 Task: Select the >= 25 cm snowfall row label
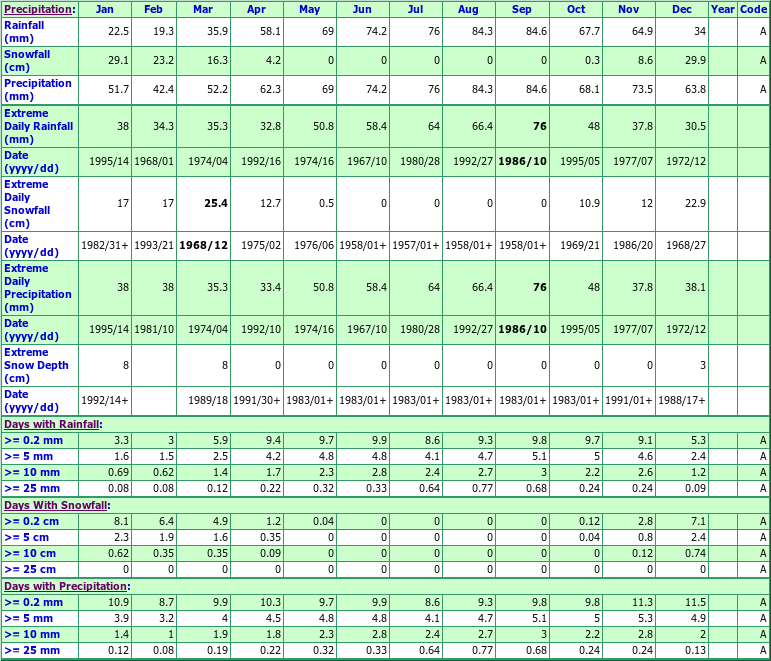coord(30,569)
